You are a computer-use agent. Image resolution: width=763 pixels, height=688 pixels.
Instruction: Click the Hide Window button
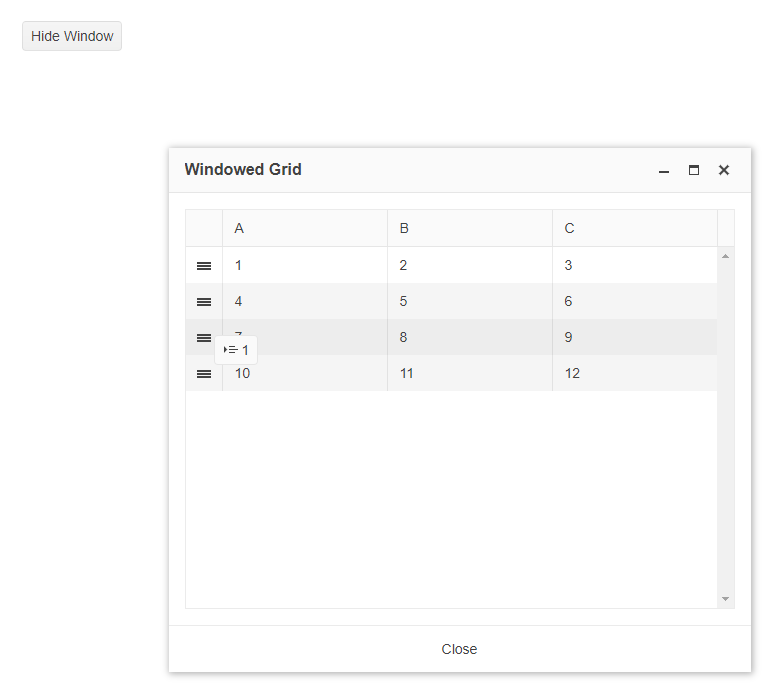coord(72,36)
